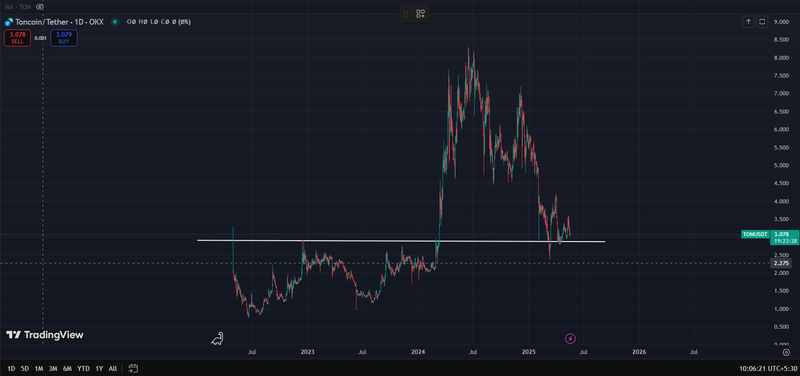Viewport: 800px width, 376px height.
Task: Click the 2025 label on time axis
Action: click(529, 352)
